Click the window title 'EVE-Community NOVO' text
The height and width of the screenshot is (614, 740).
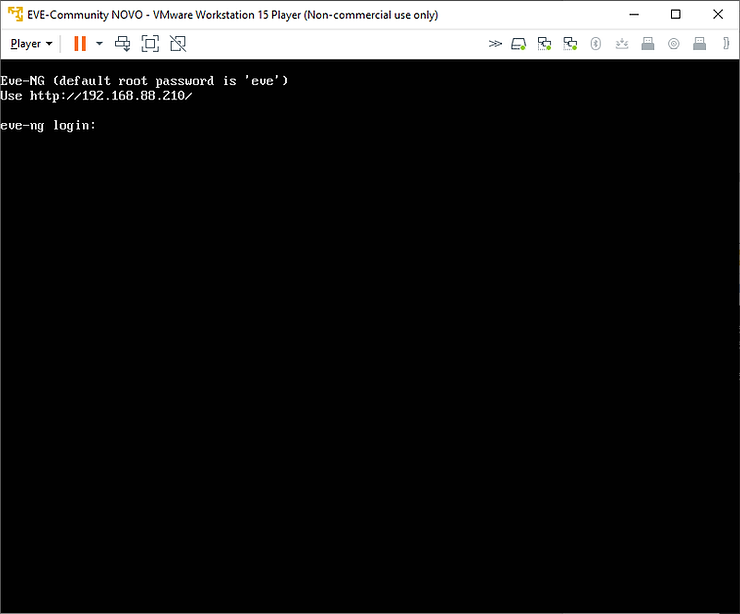coord(85,15)
